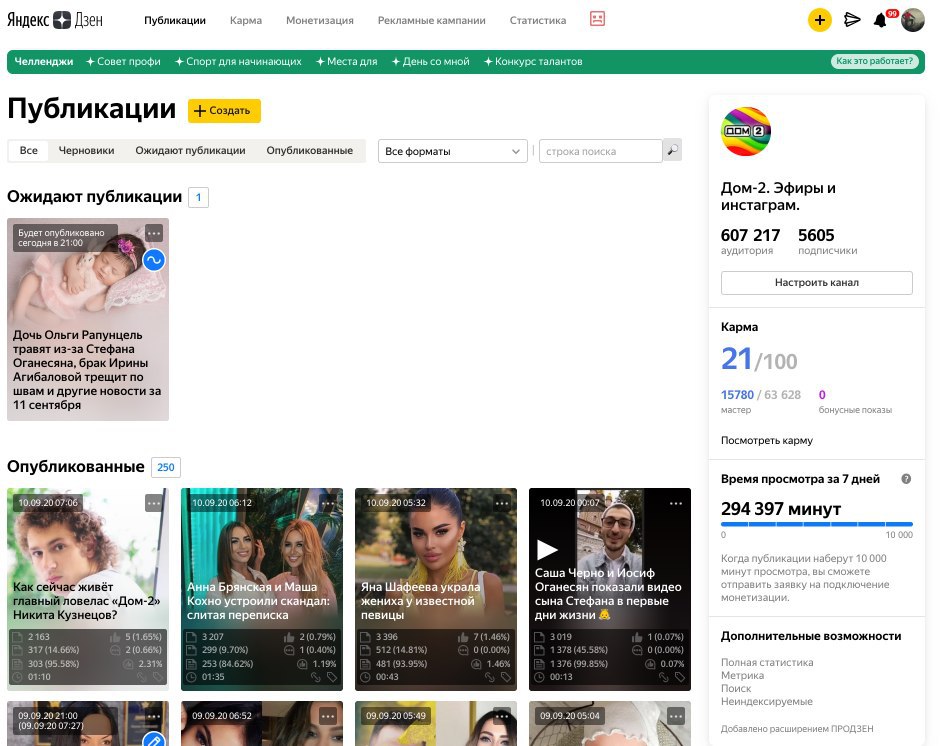Click the yellow plus create icon in header

tap(819, 20)
